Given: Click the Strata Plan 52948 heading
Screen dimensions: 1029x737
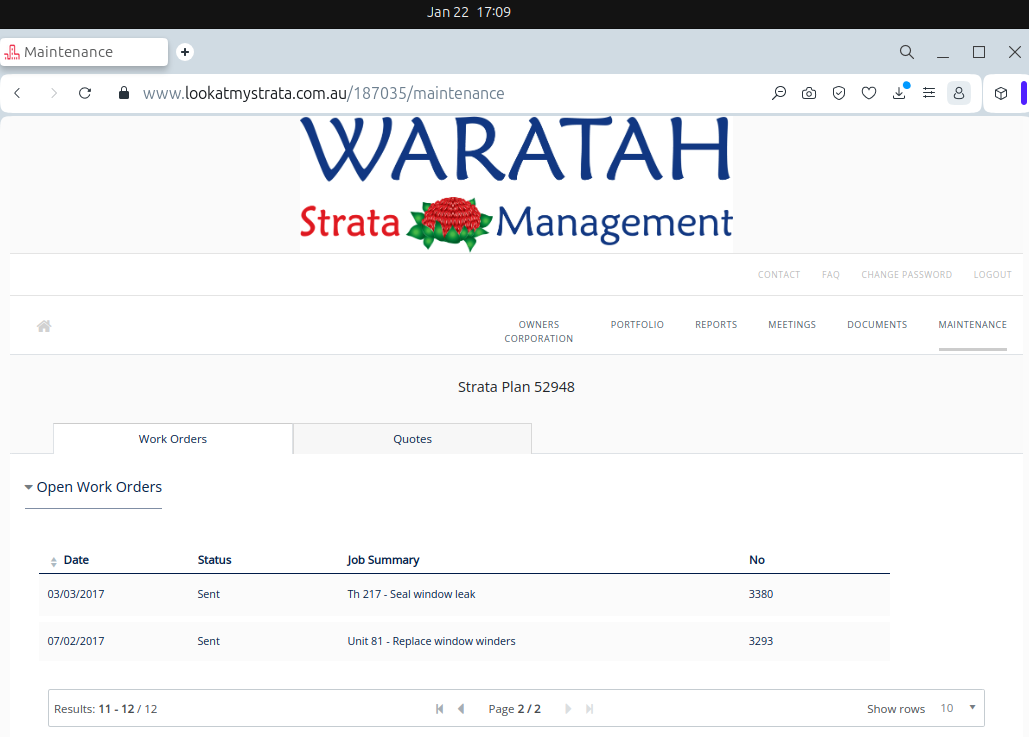Looking at the screenshot, I should pos(516,387).
